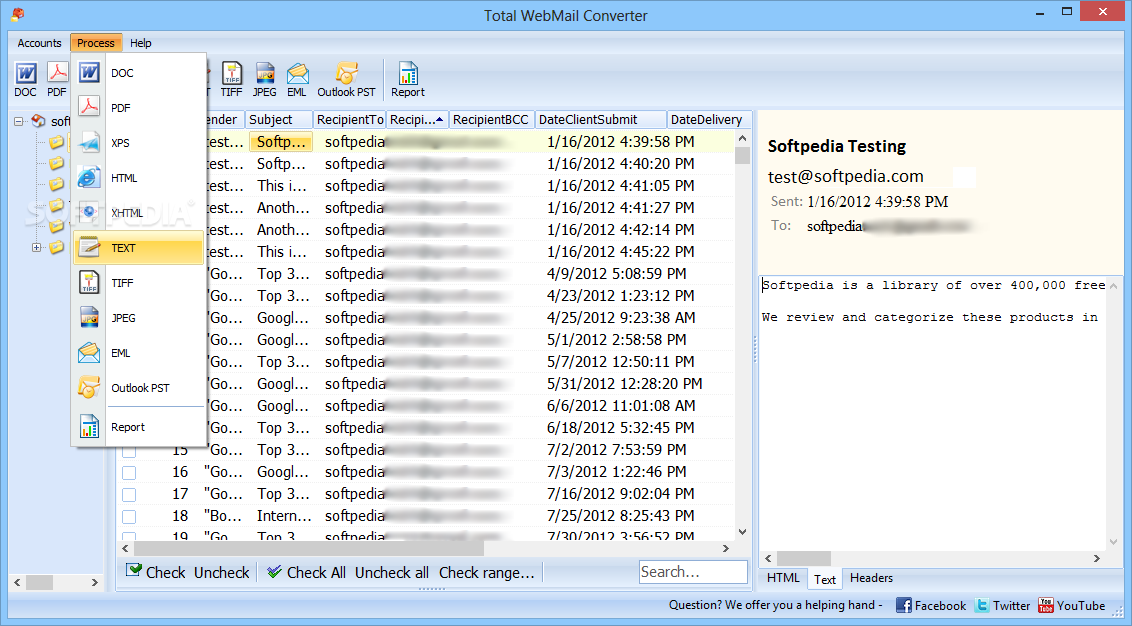Choose HTML in the Process menu
Screen dimensions: 1132x626
click(139, 178)
